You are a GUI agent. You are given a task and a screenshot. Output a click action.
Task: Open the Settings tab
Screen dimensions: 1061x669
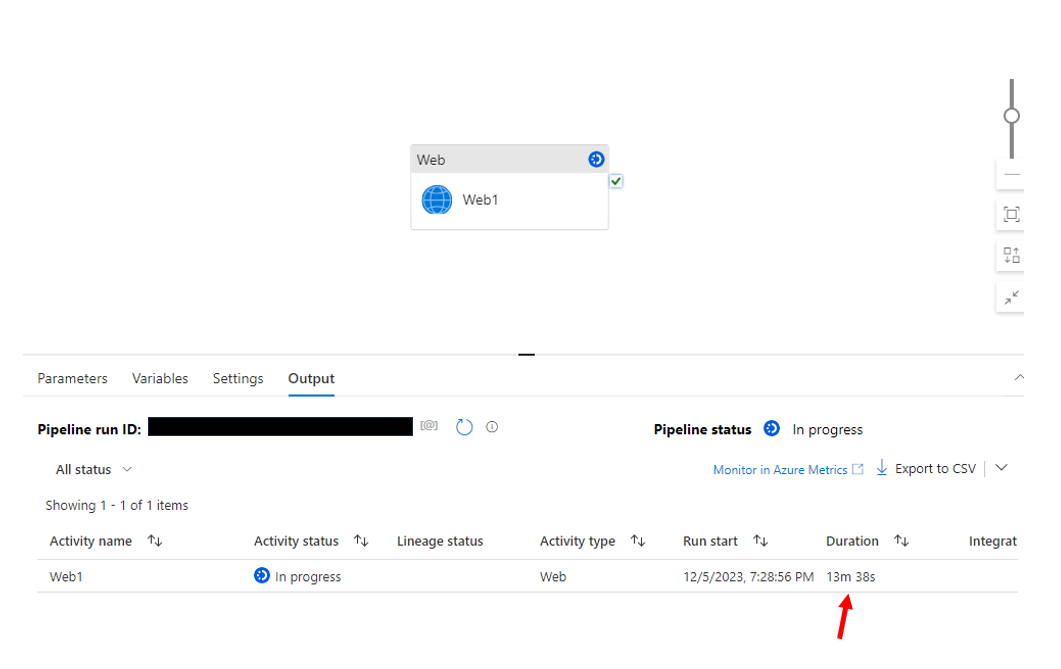237,378
